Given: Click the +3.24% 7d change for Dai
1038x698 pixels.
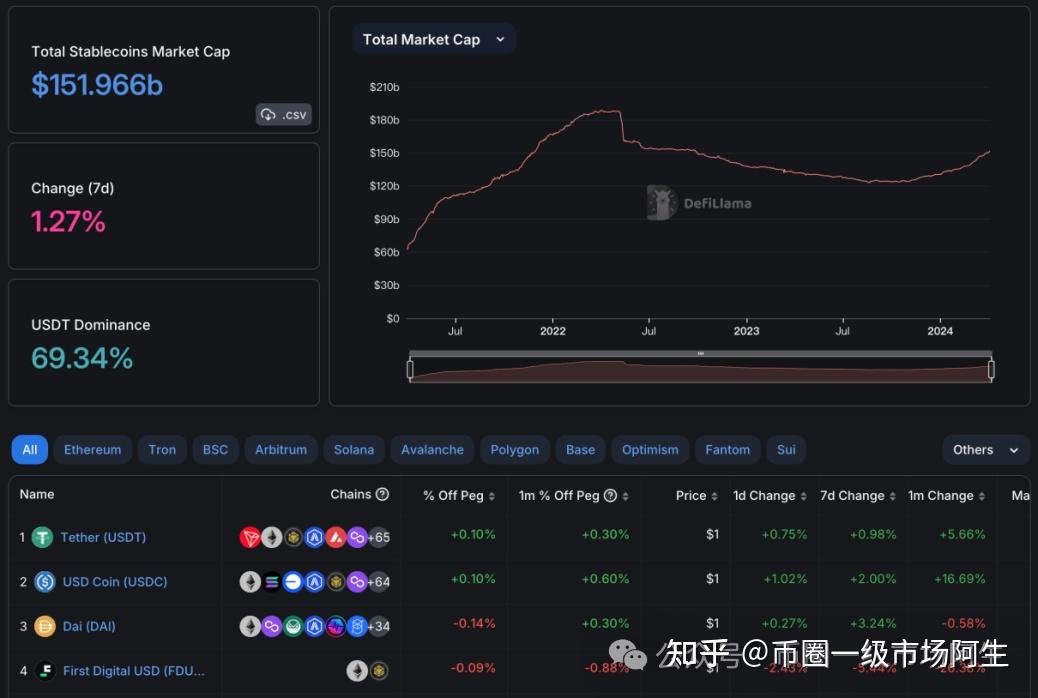Looking at the screenshot, I should click(873, 623).
